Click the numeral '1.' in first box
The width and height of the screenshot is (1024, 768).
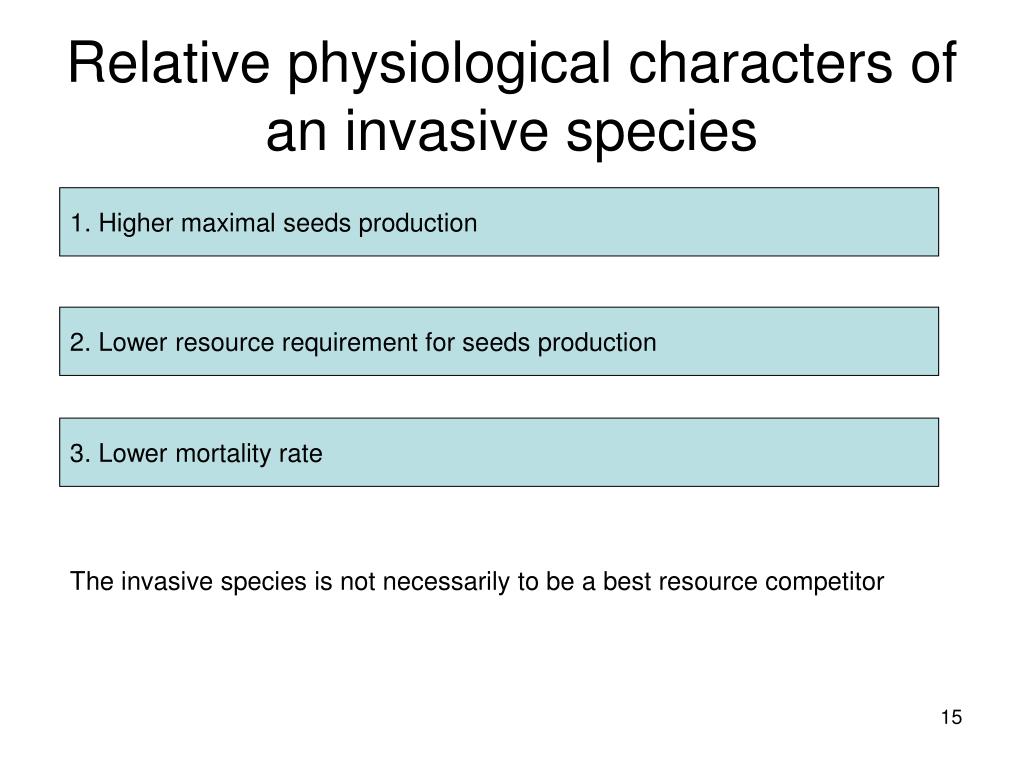point(80,223)
